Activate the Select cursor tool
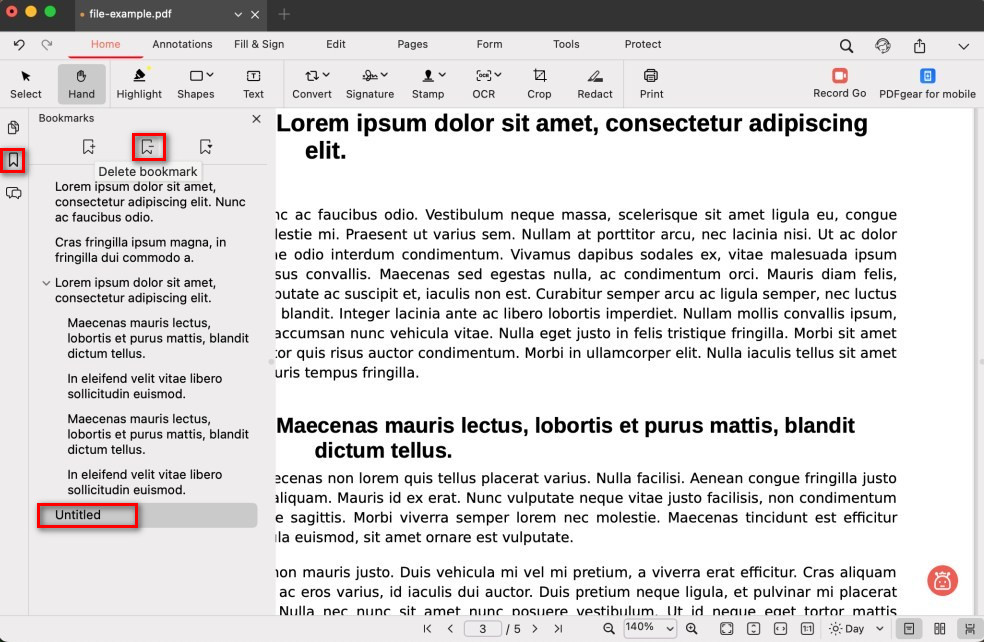This screenshot has height=642, width=984. 26,83
